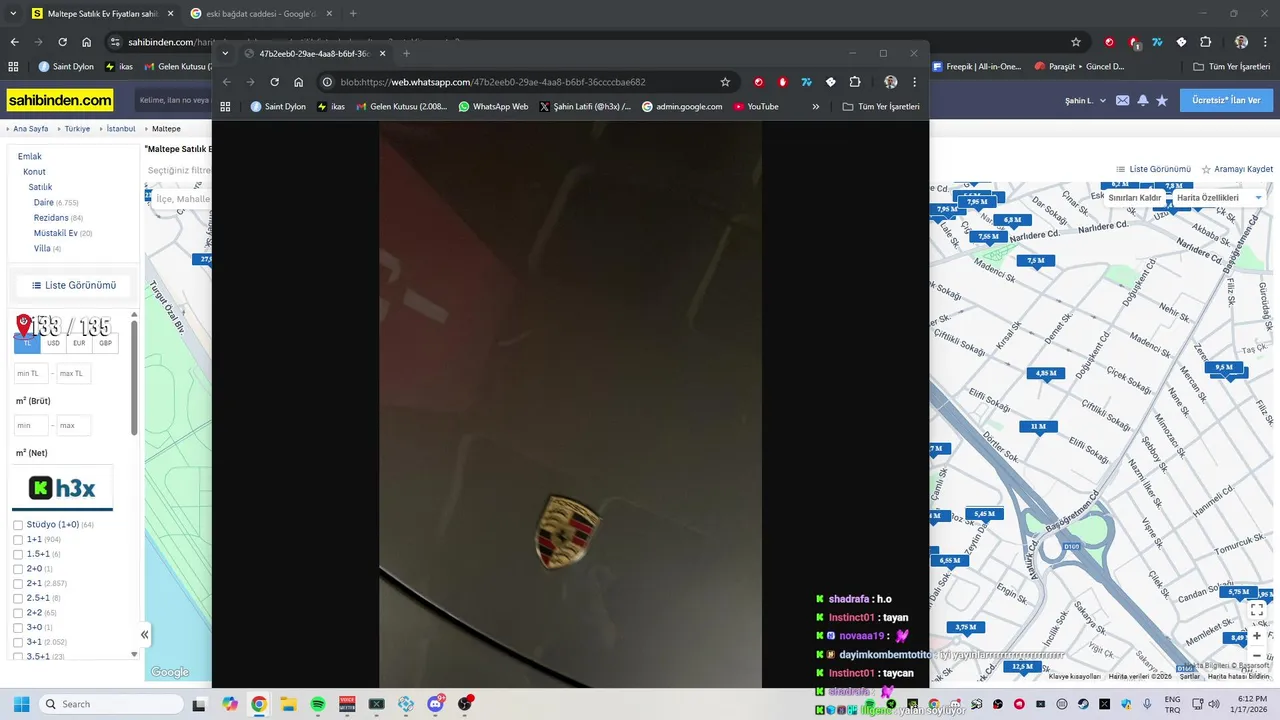Close the Maltepe Satılık Ev Fiyatları tab
The height and width of the screenshot is (720, 1280).
pyautogui.click(x=170, y=14)
